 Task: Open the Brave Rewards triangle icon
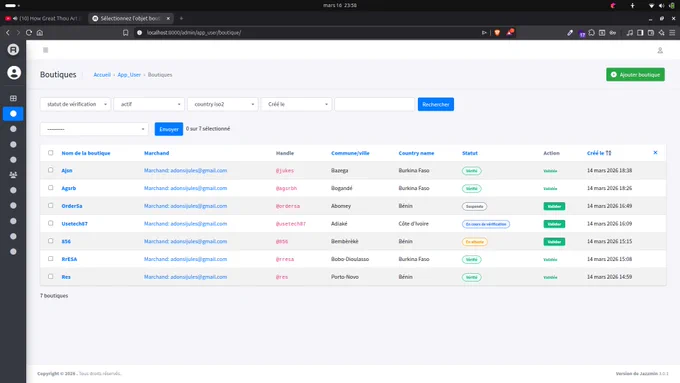pyautogui.click(x=510, y=32)
